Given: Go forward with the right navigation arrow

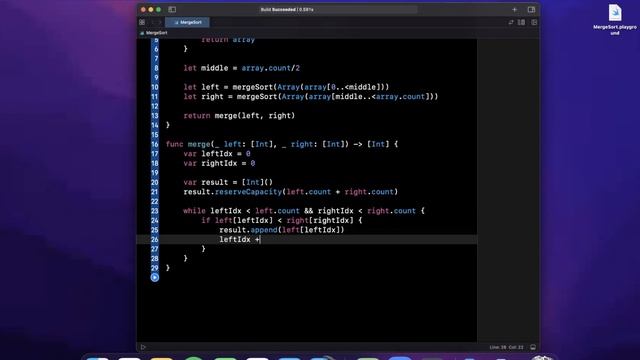Looking at the screenshot, I should [160, 22].
